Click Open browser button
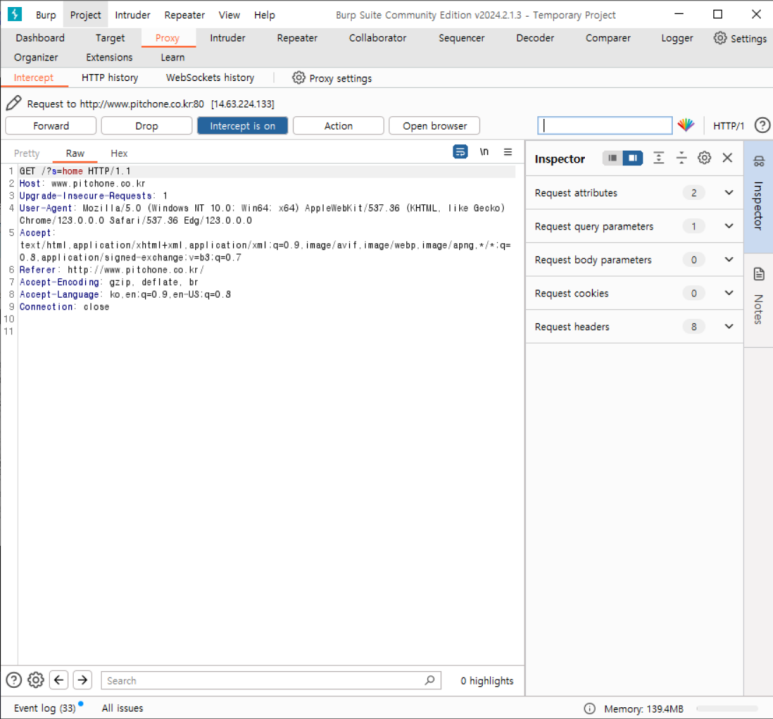This screenshot has height=719, width=773. tap(434, 126)
